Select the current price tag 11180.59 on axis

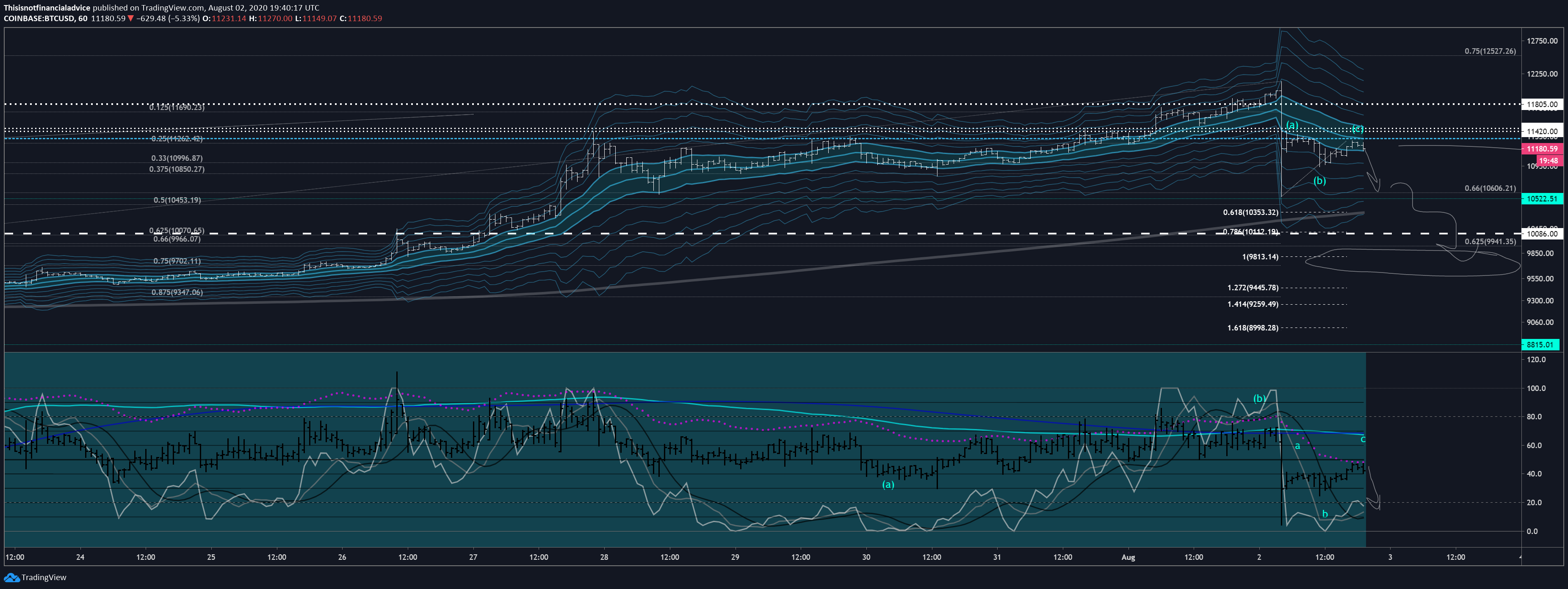1541,149
